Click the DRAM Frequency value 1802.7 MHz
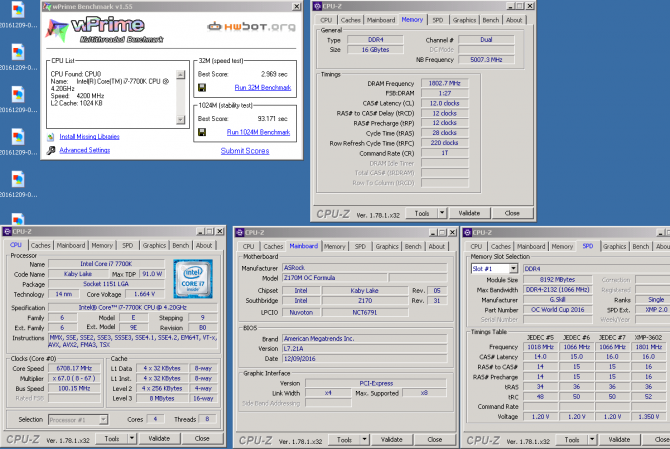This screenshot has height=449, width=670. (x=444, y=83)
